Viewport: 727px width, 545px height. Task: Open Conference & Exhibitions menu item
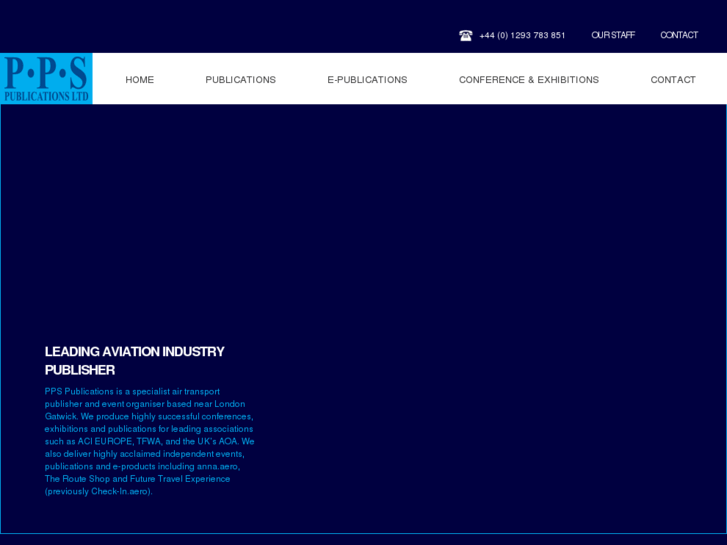coord(529,80)
